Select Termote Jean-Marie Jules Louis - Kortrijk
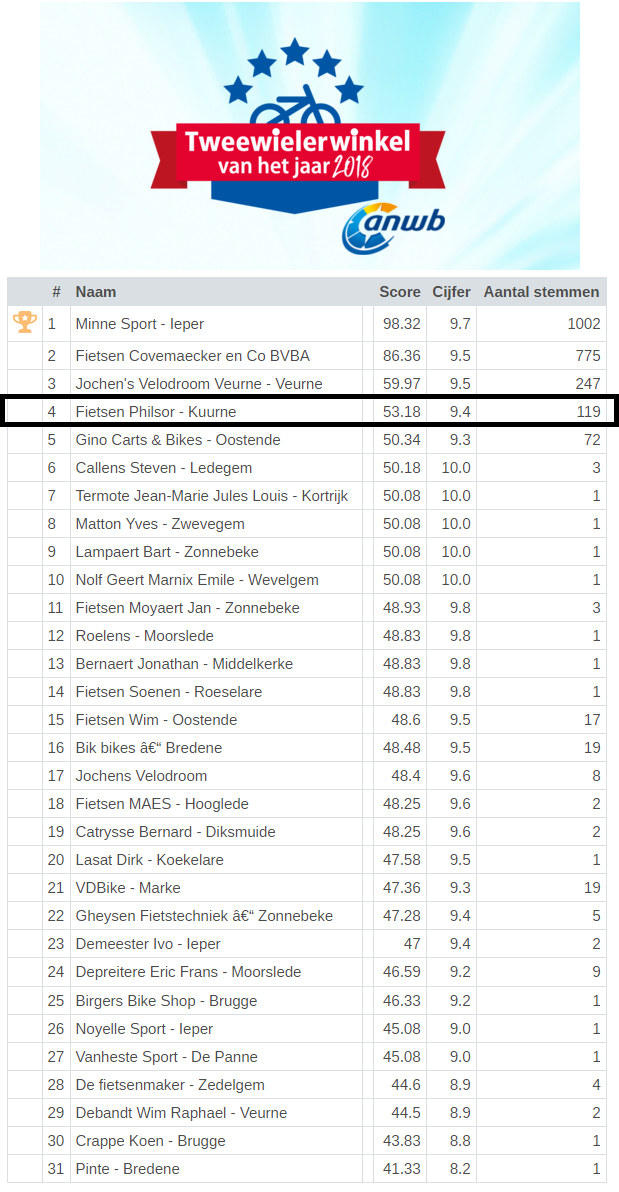 pos(307,496)
